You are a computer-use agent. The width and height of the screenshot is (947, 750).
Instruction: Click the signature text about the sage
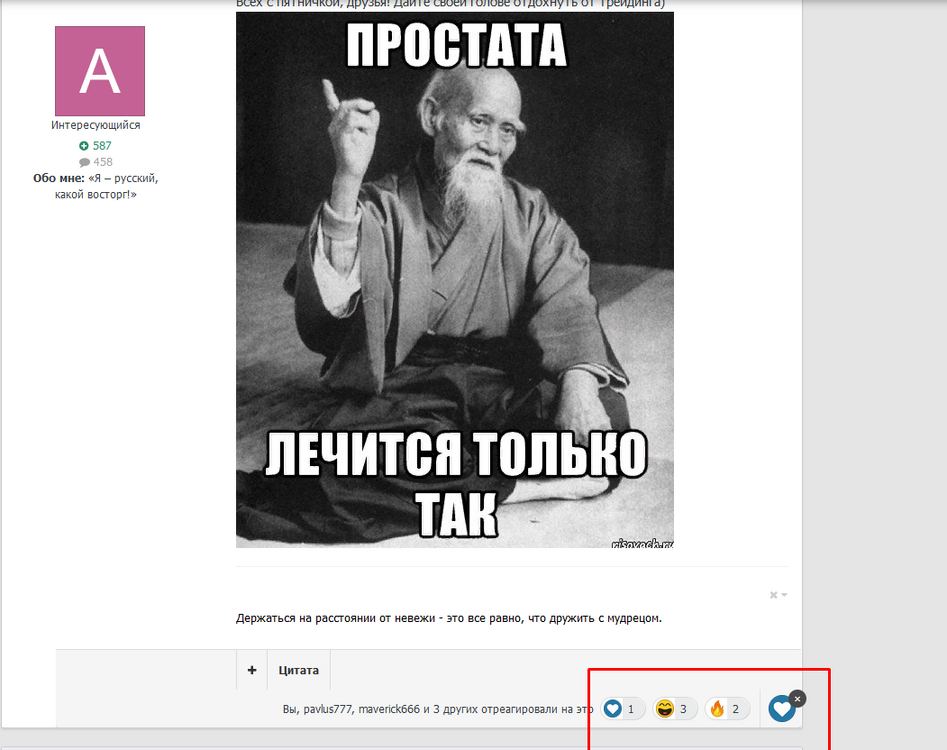pyautogui.click(x=449, y=618)
